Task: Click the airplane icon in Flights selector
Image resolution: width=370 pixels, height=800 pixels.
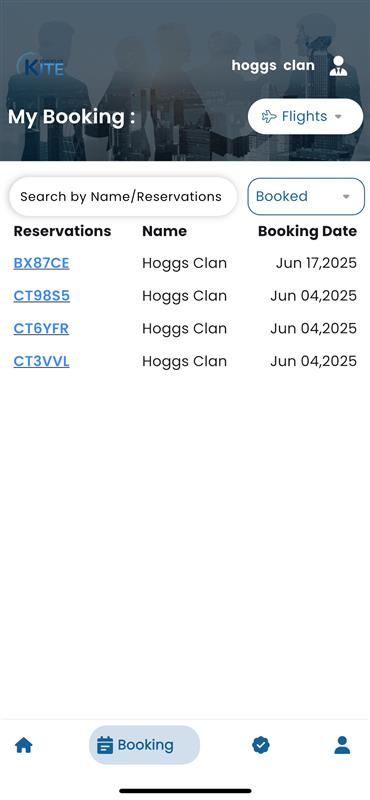Action: [269, 116]
